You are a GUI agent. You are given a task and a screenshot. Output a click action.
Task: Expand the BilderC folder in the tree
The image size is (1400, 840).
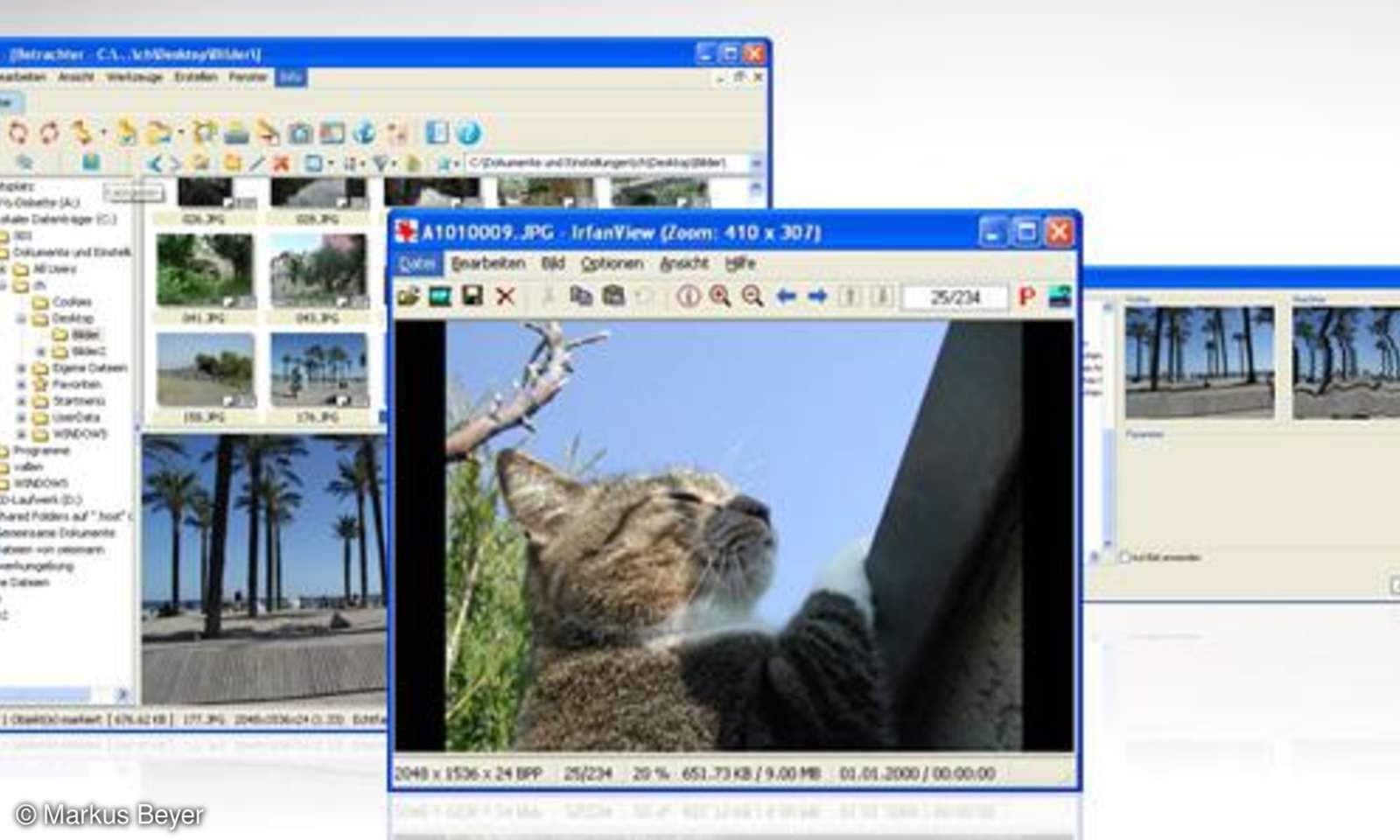click(x=39, y=351)
